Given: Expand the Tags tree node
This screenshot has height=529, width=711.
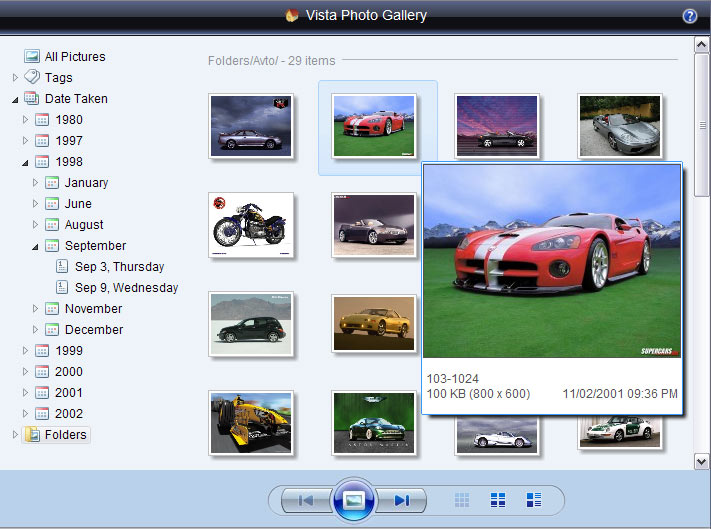Looking at the screenshot, I should [15, 78].
